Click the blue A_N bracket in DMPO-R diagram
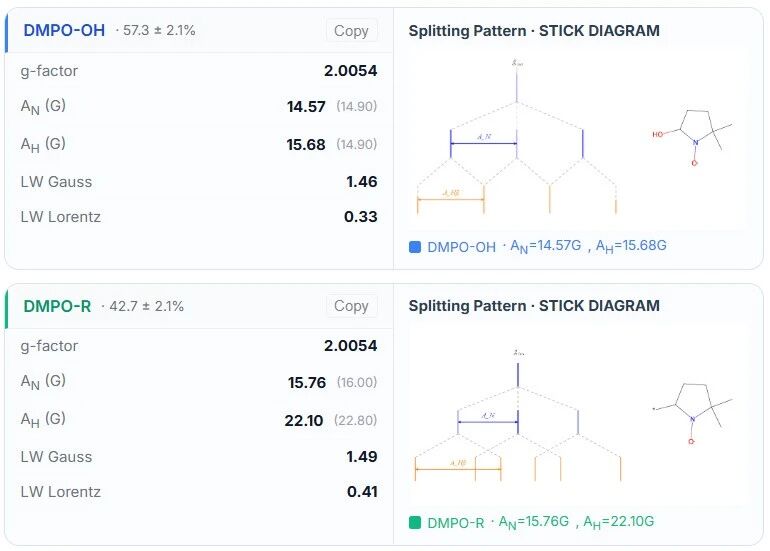Image resolution: width=770 pixels, height=551 pixels. pyautogui.click(x=487, y=422)
